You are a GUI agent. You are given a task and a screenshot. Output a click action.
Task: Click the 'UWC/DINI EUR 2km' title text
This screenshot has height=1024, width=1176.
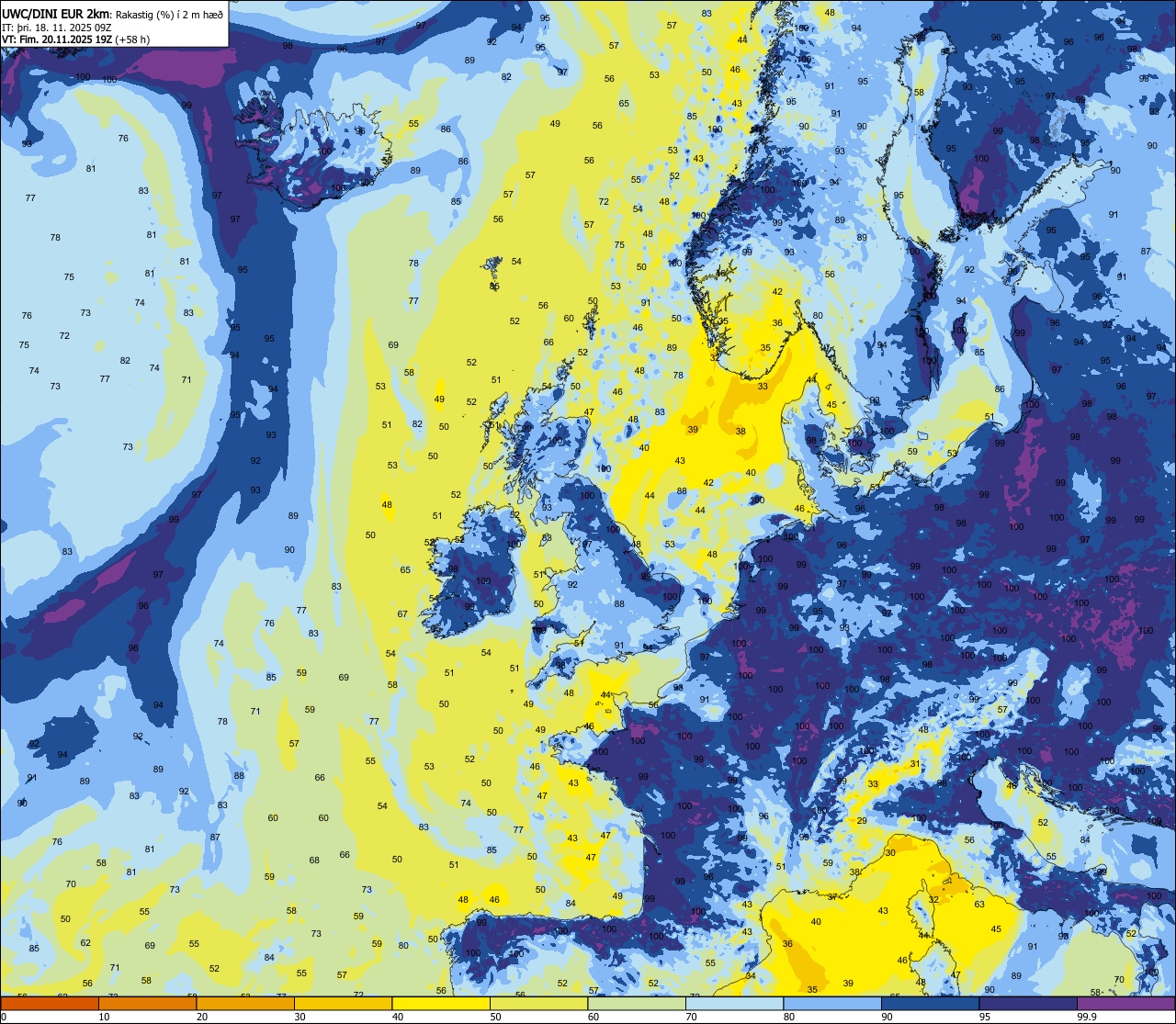pos(55,13)
